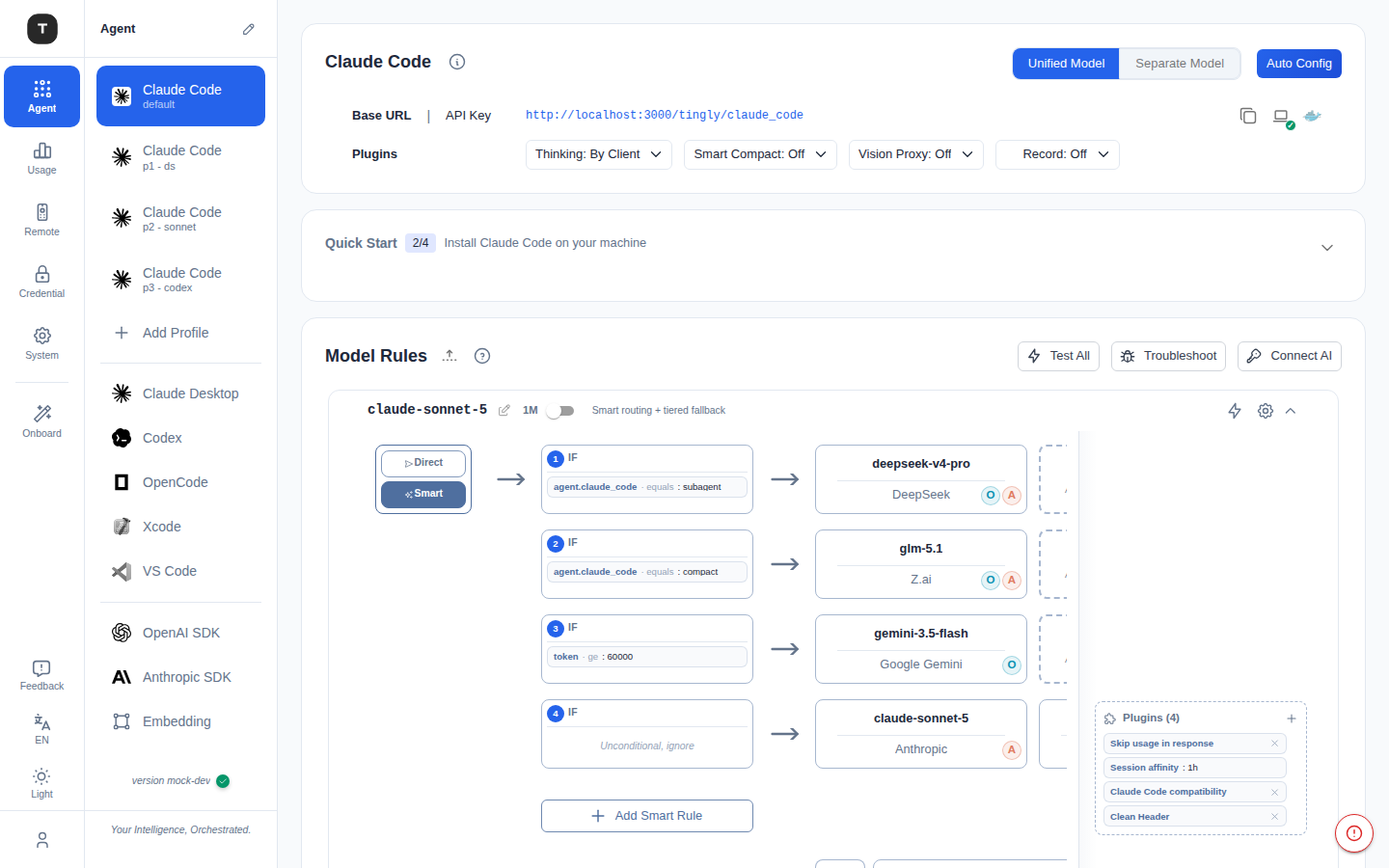This screenshot has height=868, width=1389.
Task: Open the Vision Proxy dropdown
Action: (916, 154)
